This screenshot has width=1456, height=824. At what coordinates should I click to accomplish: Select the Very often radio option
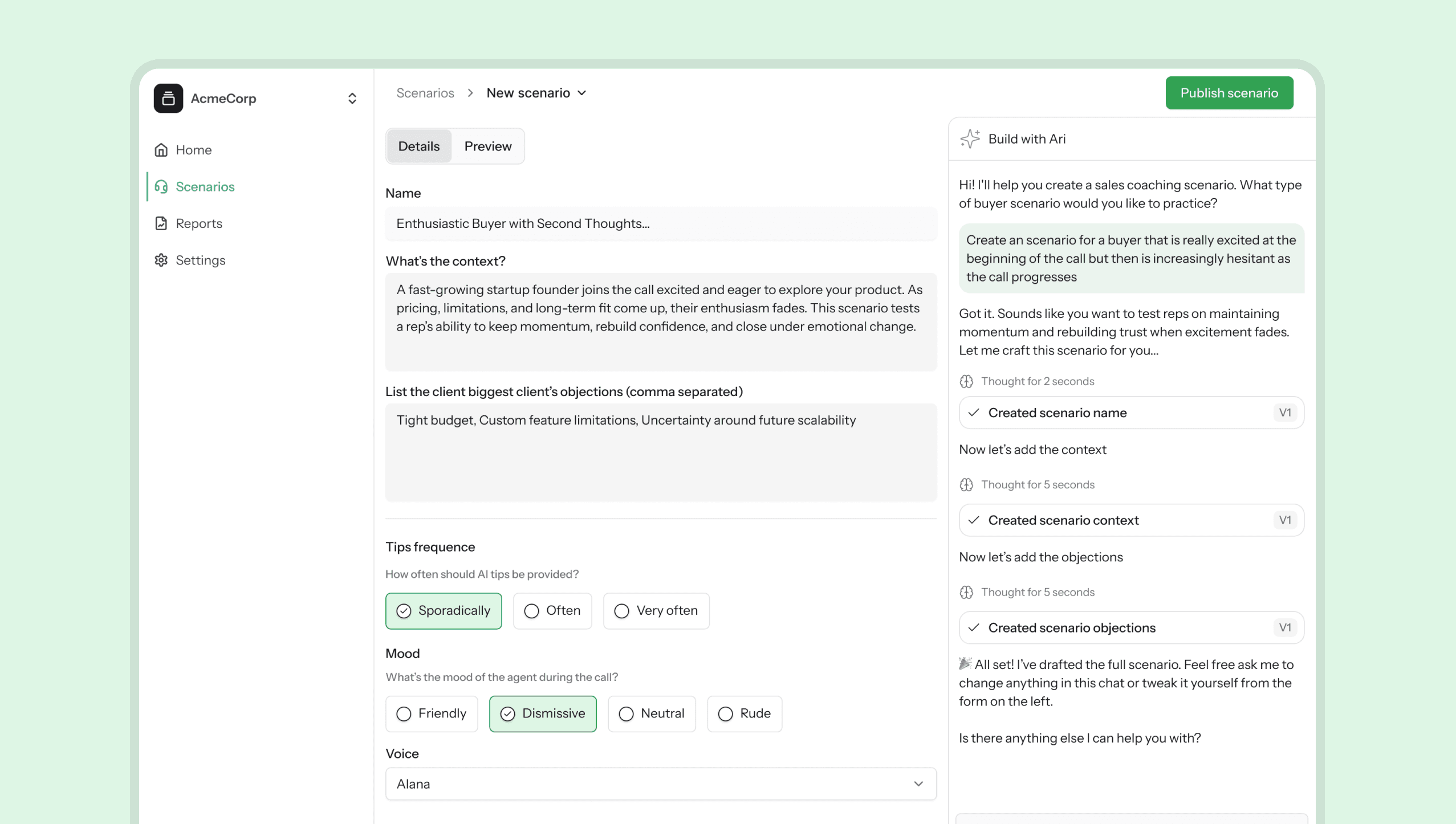click(x=656, y=611)
